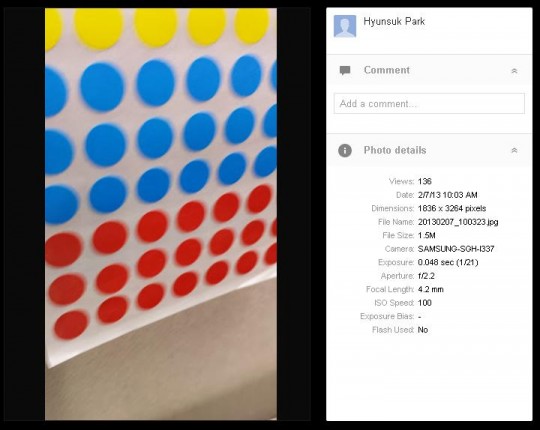Click the date 2/7/13 10:03 AM
The height and width of the screenshot is (430, 540).
click(x=447, y=195)
